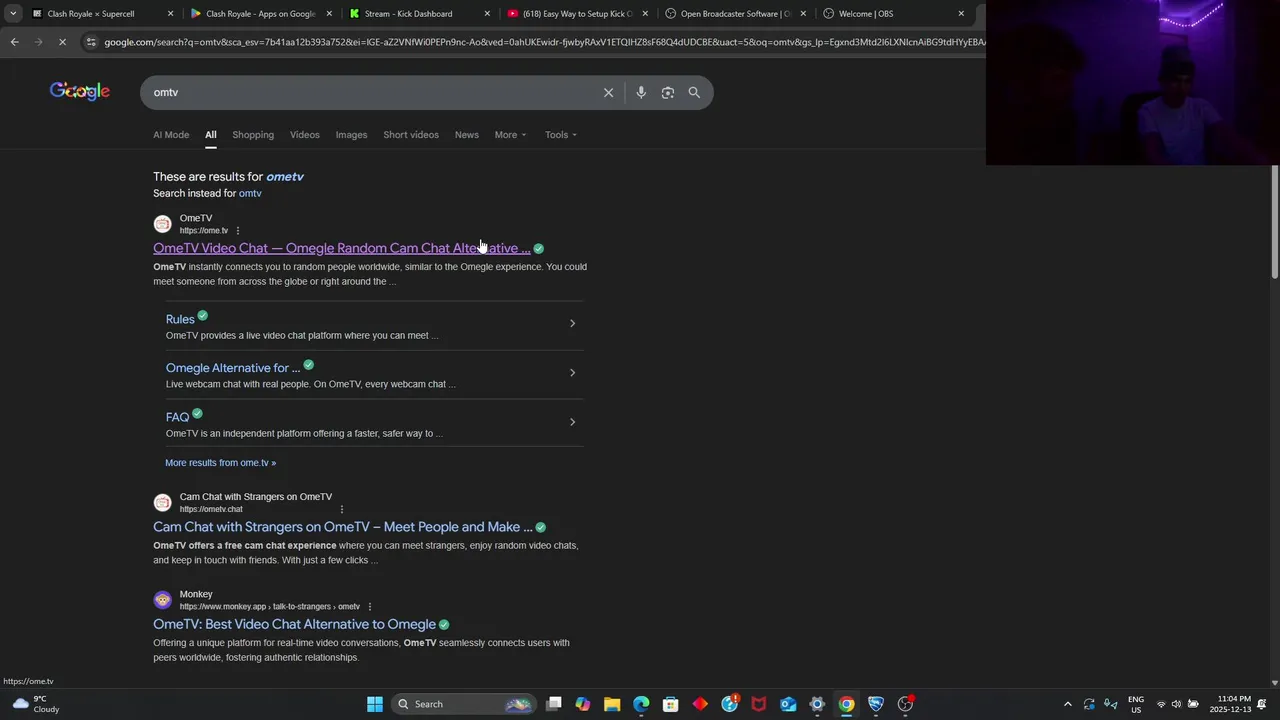Screen dimensions: 1280x720
Task: Open the notification bell in the tray
Action: click(1262, 704)
